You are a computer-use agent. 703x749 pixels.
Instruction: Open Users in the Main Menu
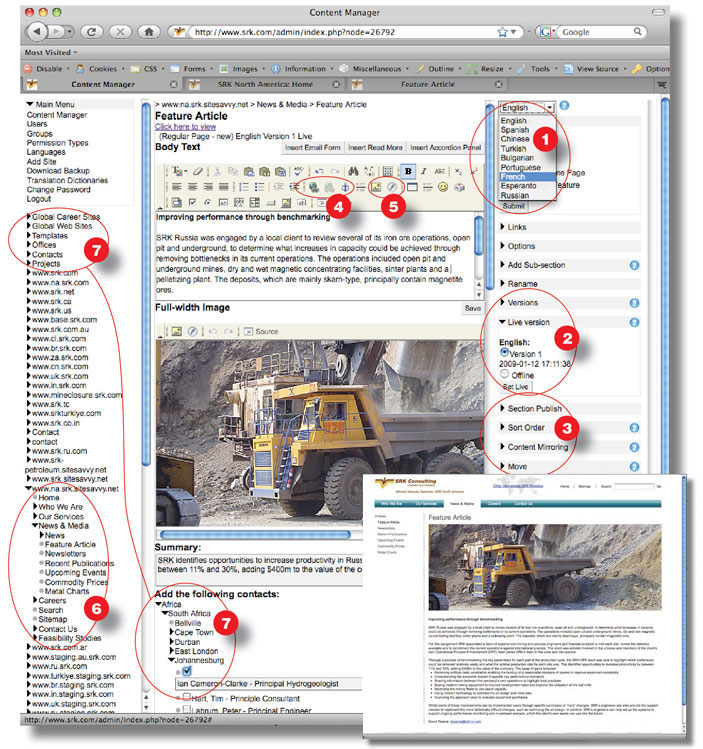click(x=37, y=124)
